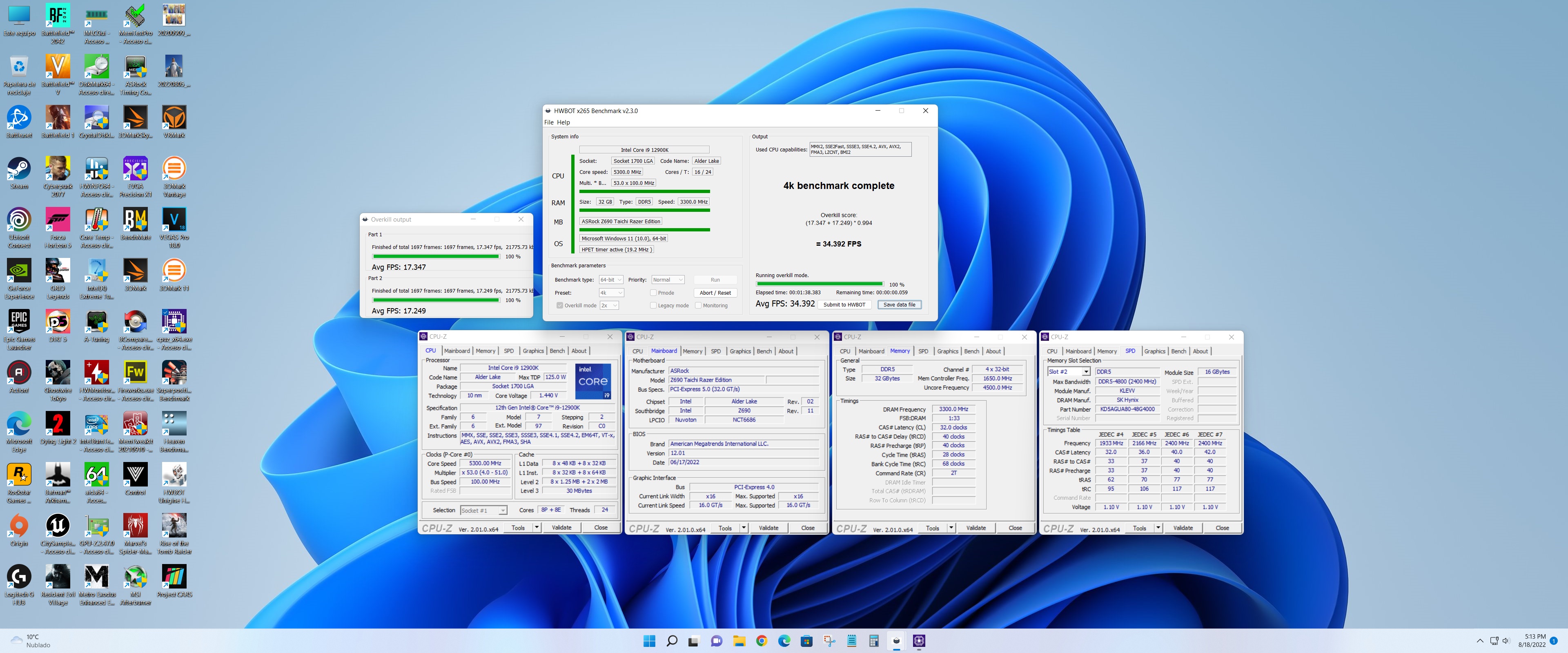Click the Used CPU capabilities text box

point(860,150)
